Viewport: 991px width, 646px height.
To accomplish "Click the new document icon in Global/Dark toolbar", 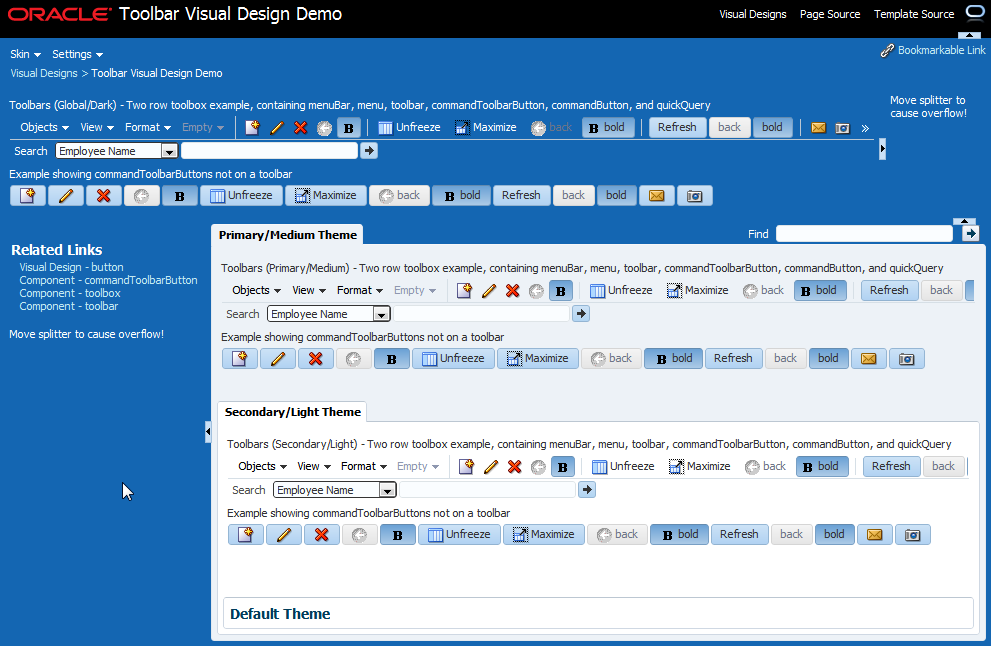I will click(252, 128).
